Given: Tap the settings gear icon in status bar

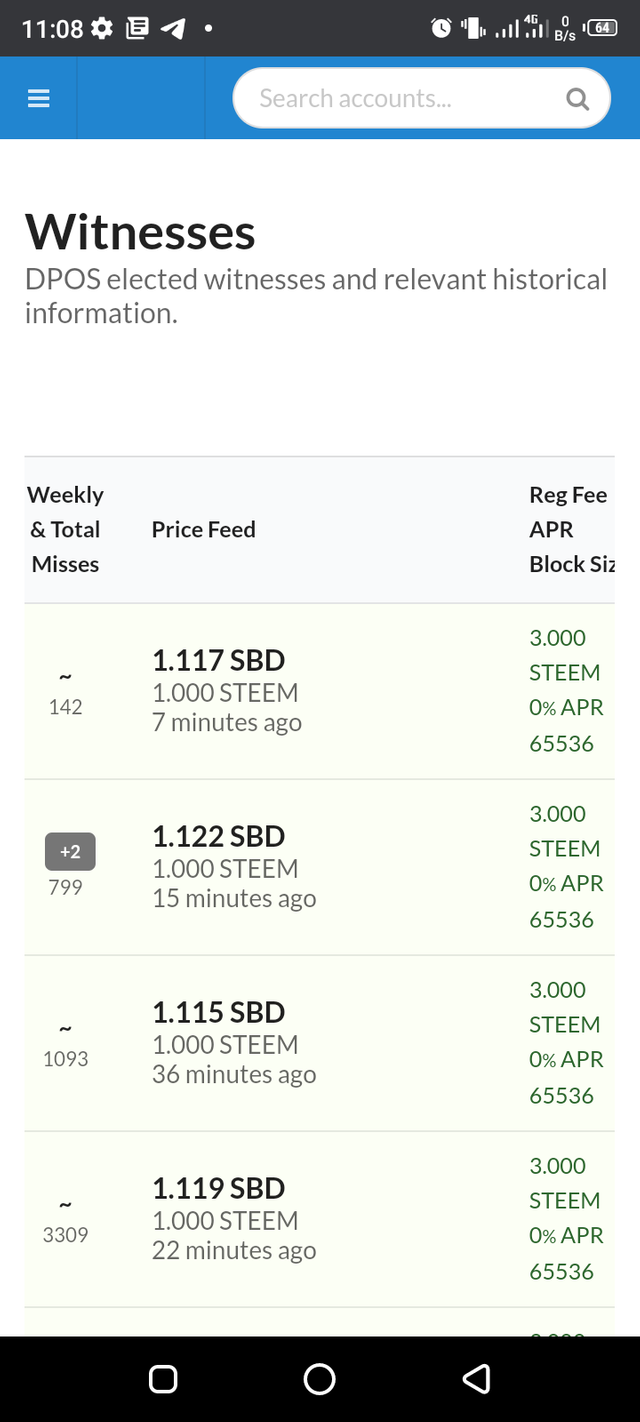Looking at the screenshot, I should point(102,28).
